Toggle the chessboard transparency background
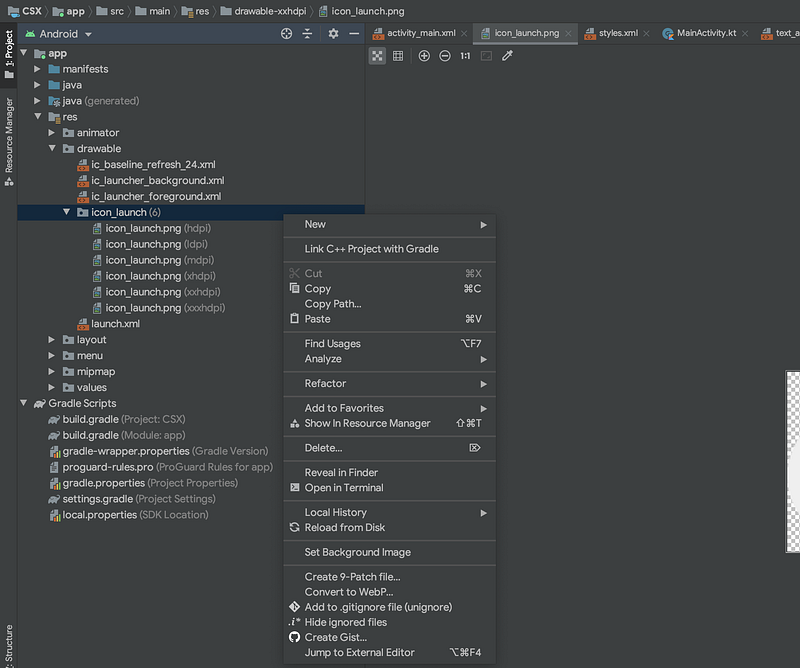 coord(377,56)
